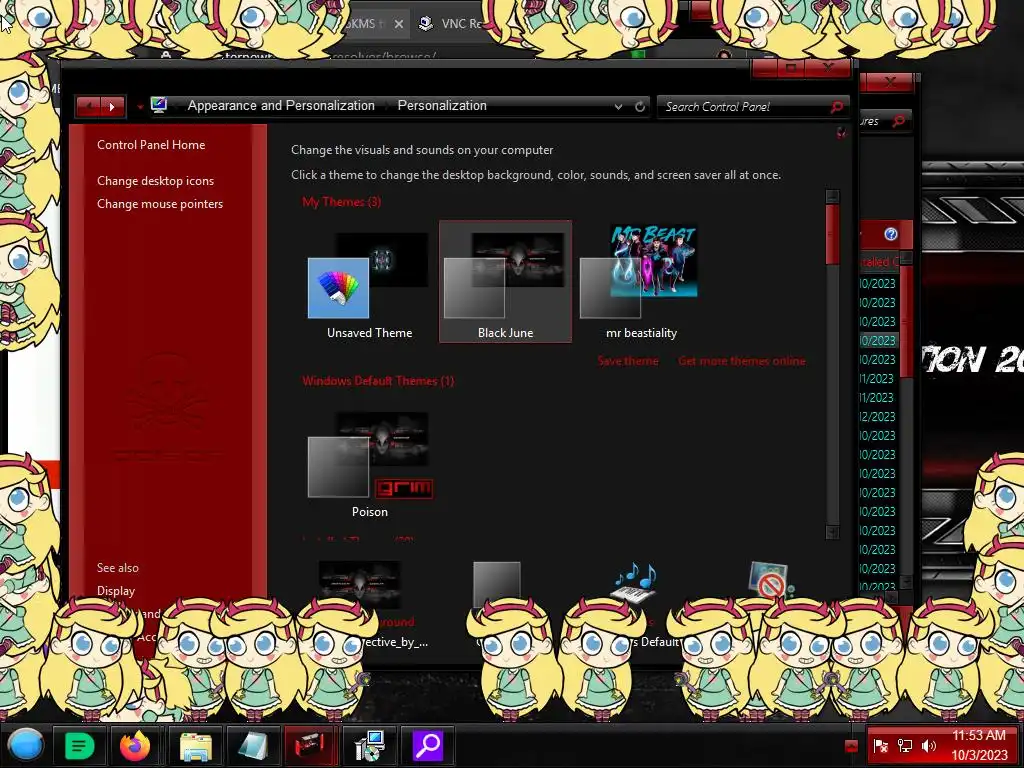The width and height of the screenshot is (1024, 768).
Task: Open File Explorer from taskbar
Action: pos(195,745)
